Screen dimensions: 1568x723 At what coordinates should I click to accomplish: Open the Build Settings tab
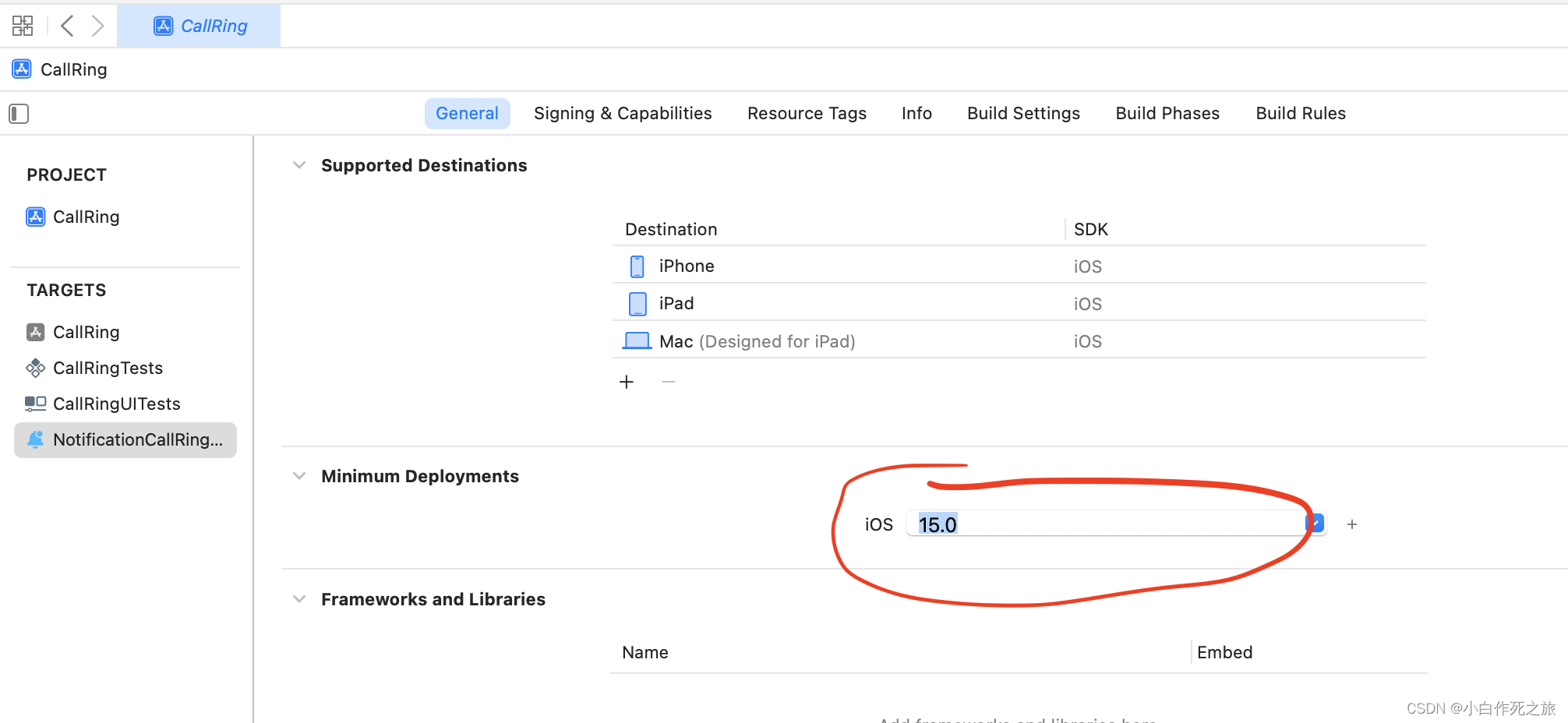[1023, 114]
